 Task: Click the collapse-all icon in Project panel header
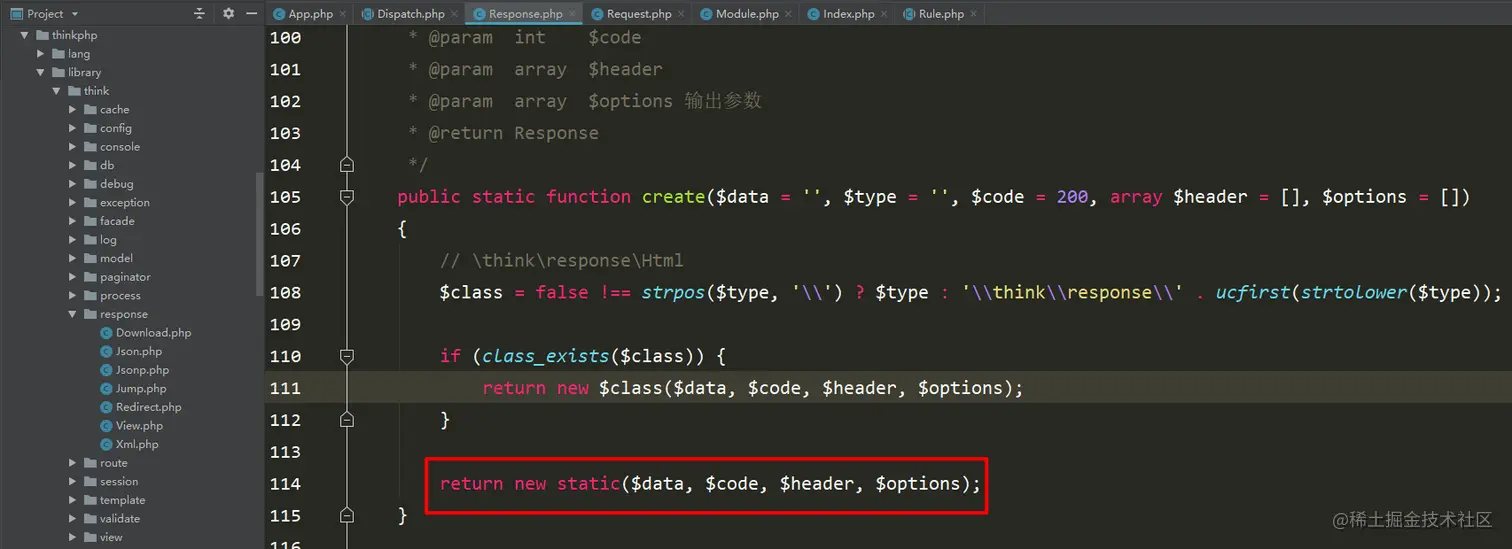coord(199,13)
